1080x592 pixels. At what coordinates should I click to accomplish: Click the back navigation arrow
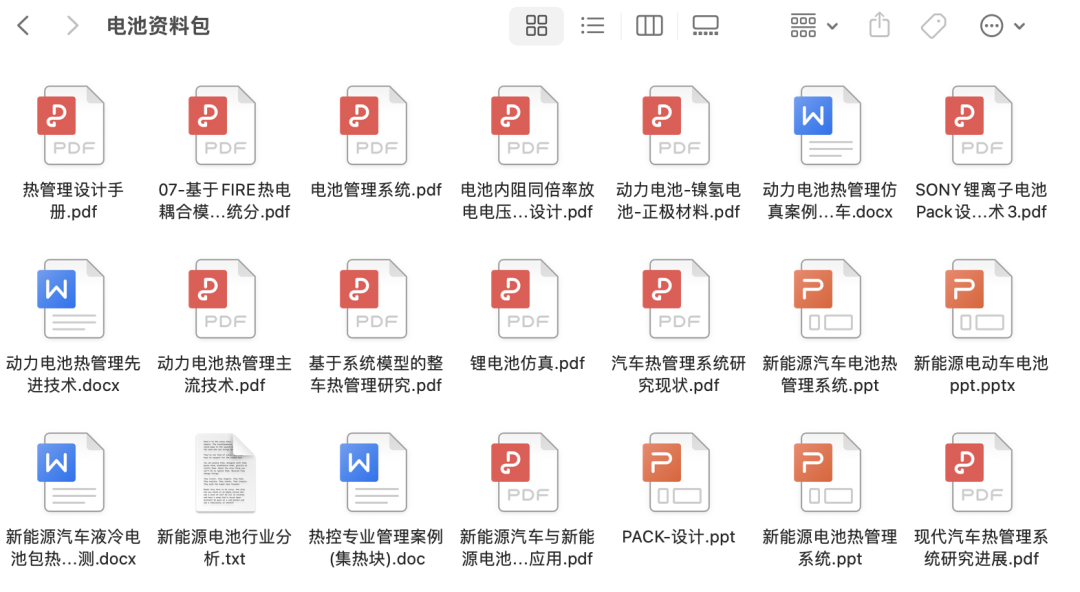[x=22, y=25]
